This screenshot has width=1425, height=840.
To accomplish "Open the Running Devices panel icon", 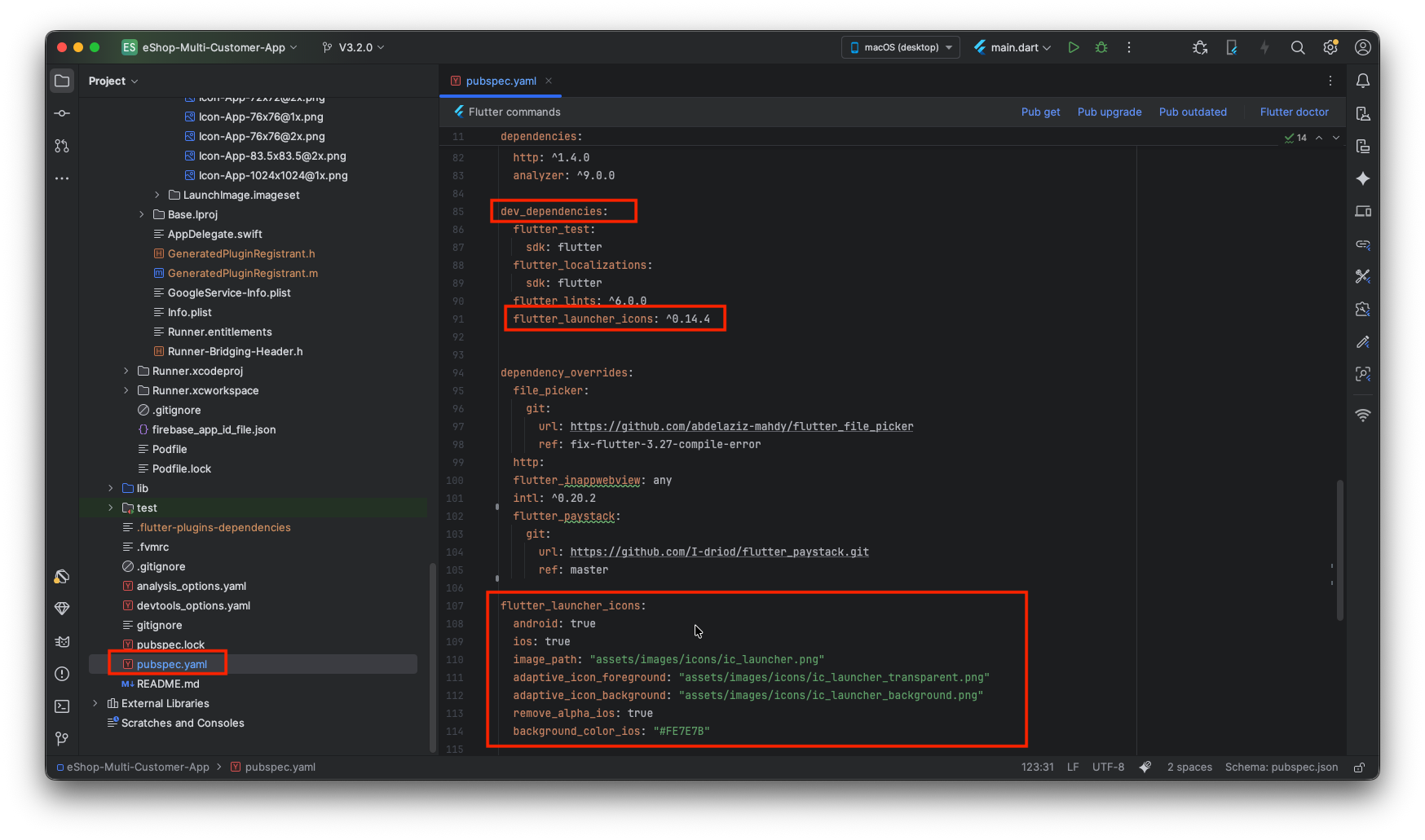I will click(x=1362, y=211).
